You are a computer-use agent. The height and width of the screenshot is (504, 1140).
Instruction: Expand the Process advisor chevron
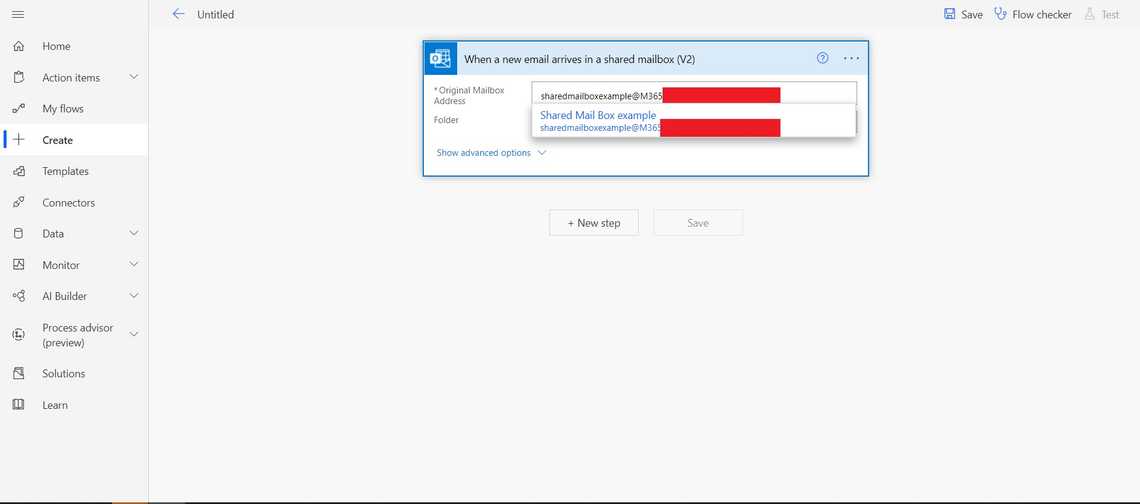click(134, 334)
